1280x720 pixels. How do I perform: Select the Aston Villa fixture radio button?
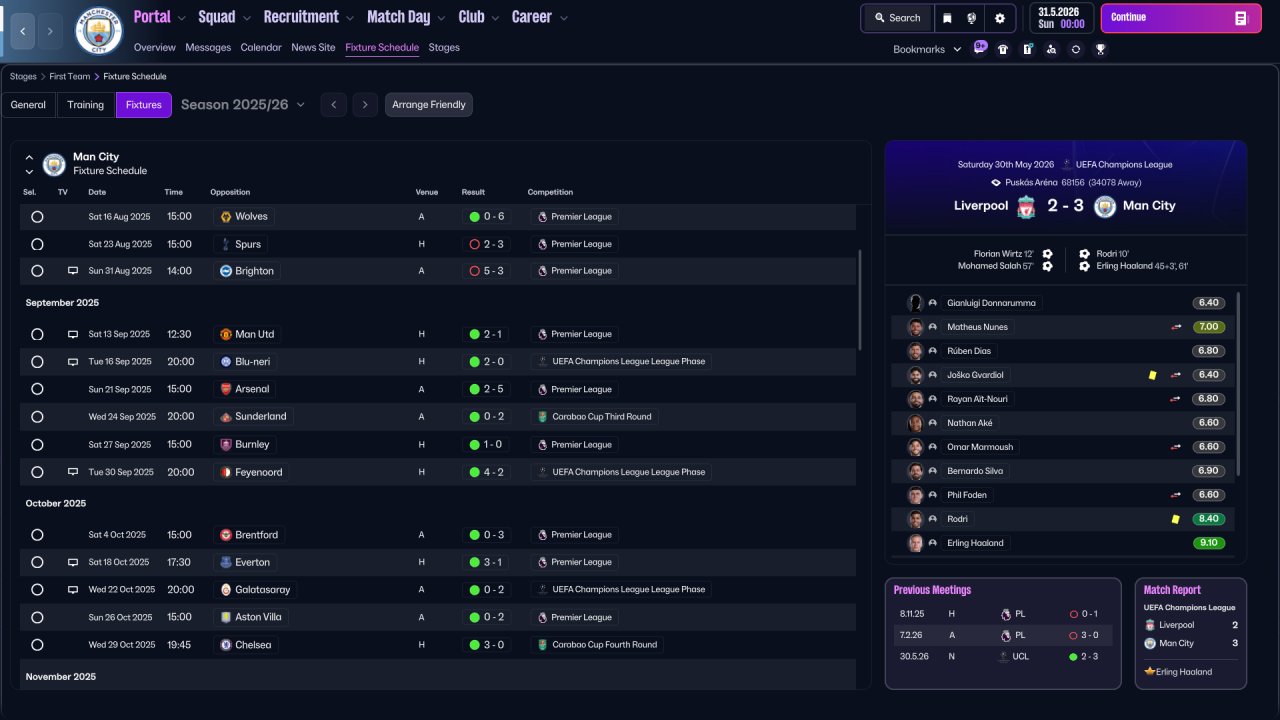click(37, 617)
